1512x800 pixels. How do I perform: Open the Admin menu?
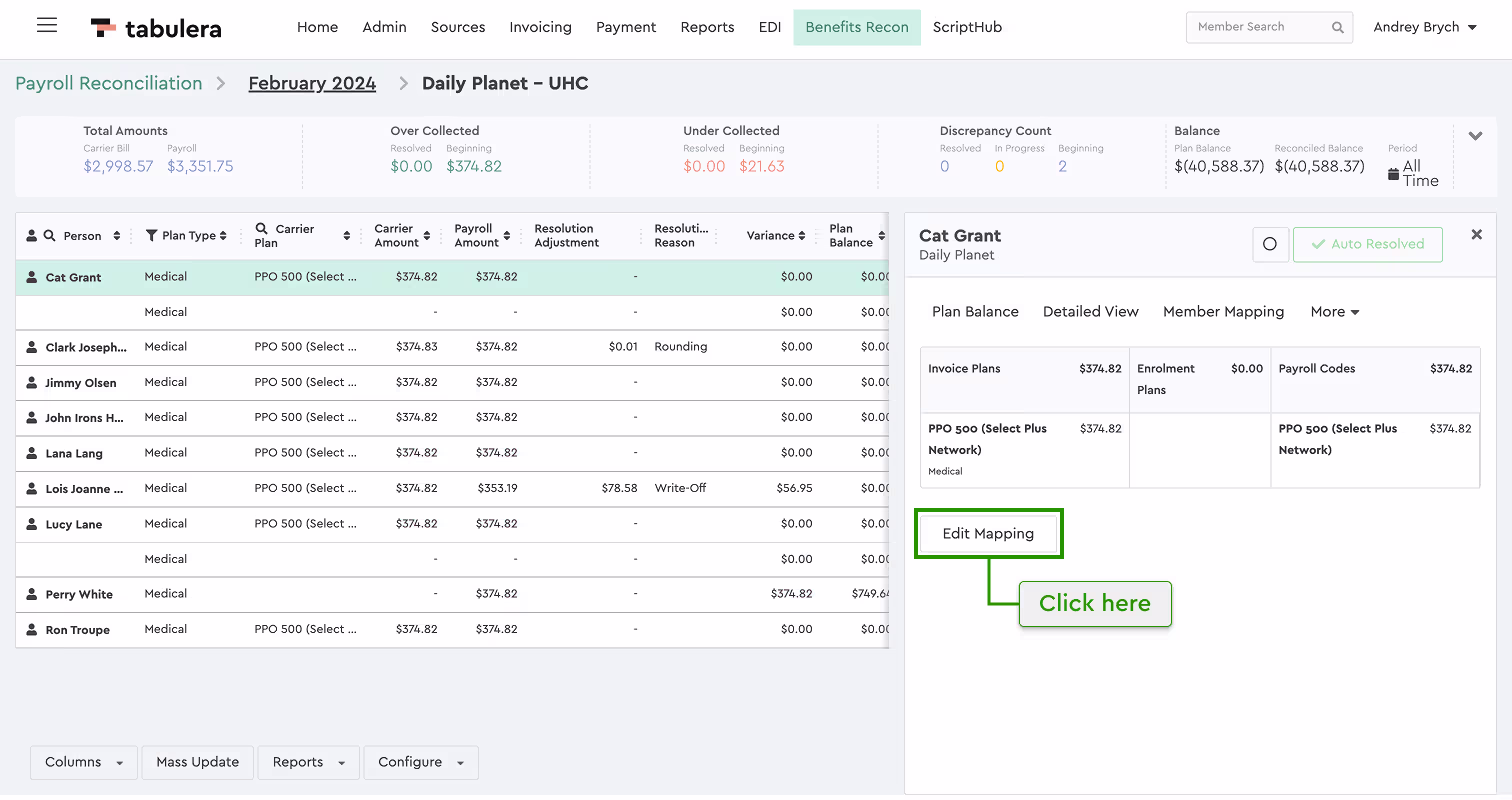[384, 27]
